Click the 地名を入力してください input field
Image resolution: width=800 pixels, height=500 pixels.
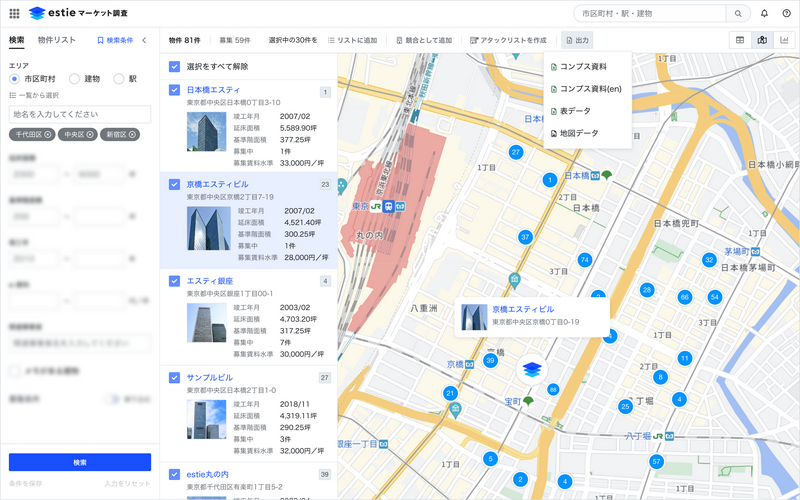pos(80,114)
